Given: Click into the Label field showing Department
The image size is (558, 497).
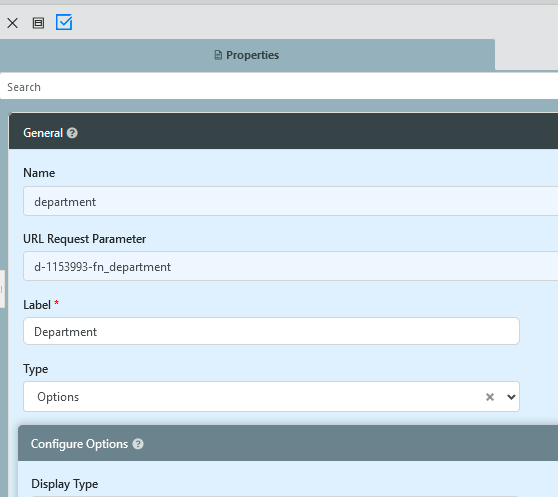Looking at the screenshot, I should pos(271,331).
